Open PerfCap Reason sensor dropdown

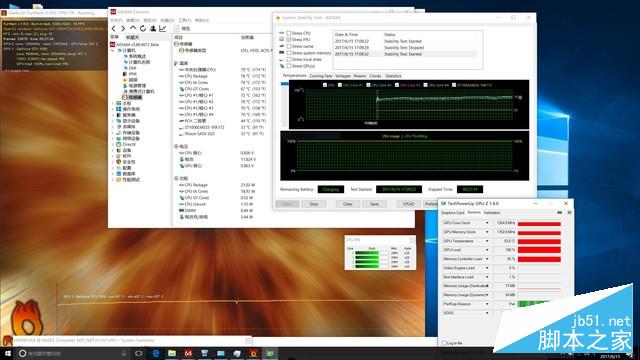[487, 304]
